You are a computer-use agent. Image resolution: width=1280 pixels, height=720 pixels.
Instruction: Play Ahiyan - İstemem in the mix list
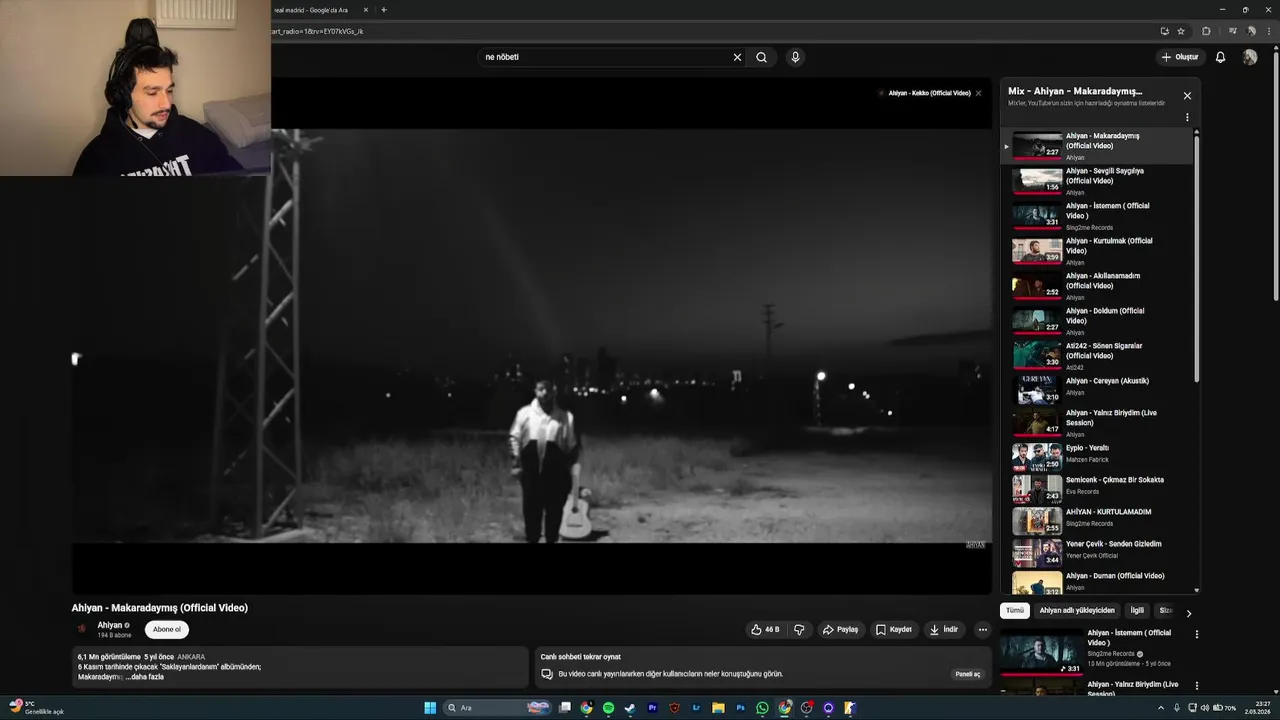[x=1097, y=216]
